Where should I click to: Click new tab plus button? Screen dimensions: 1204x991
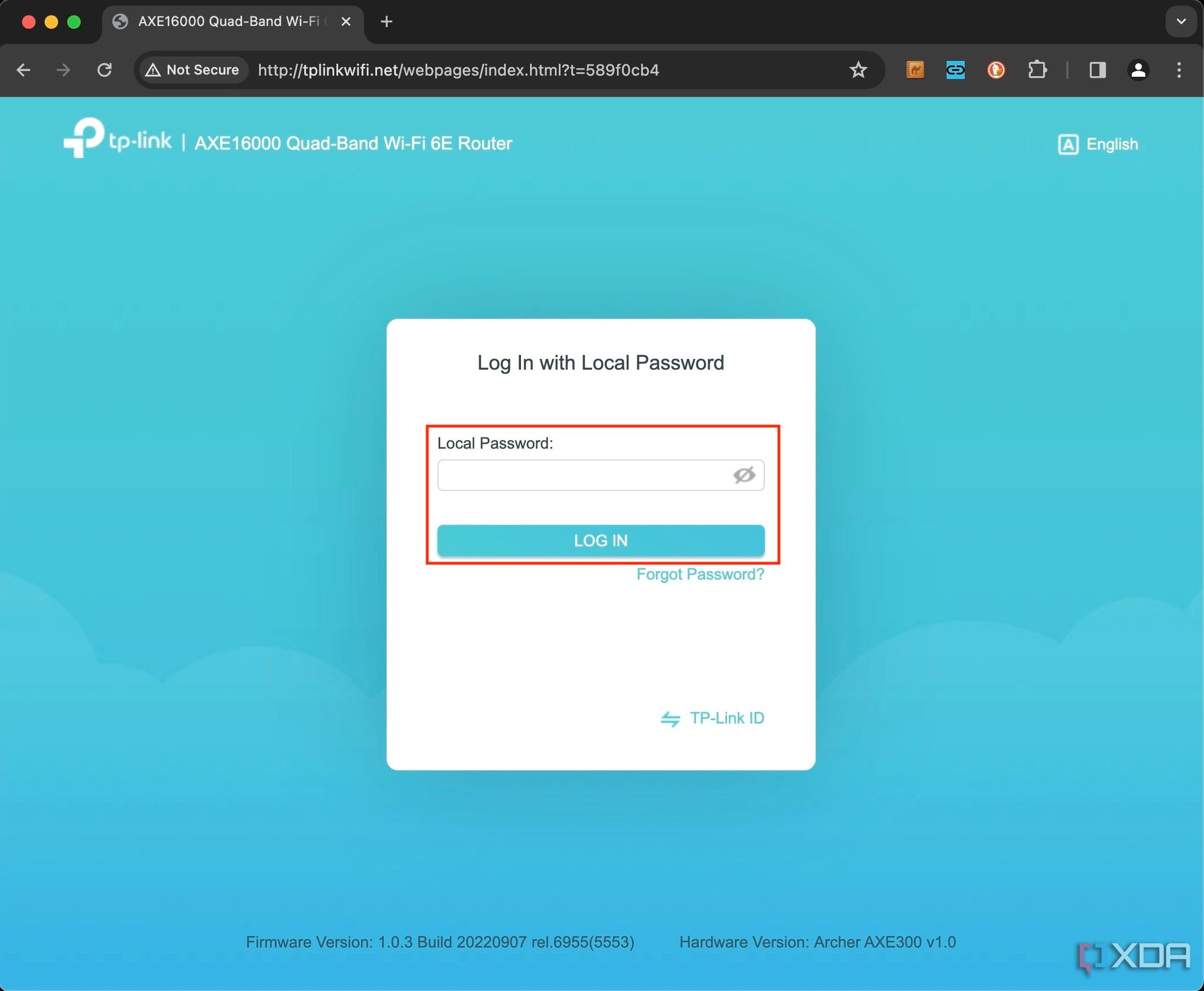(386, 21)
